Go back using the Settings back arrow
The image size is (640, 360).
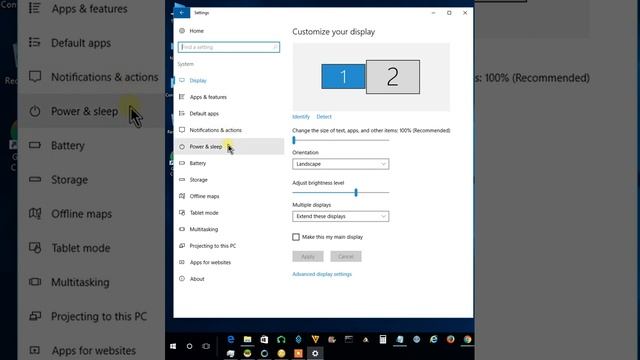coord(182,13)
